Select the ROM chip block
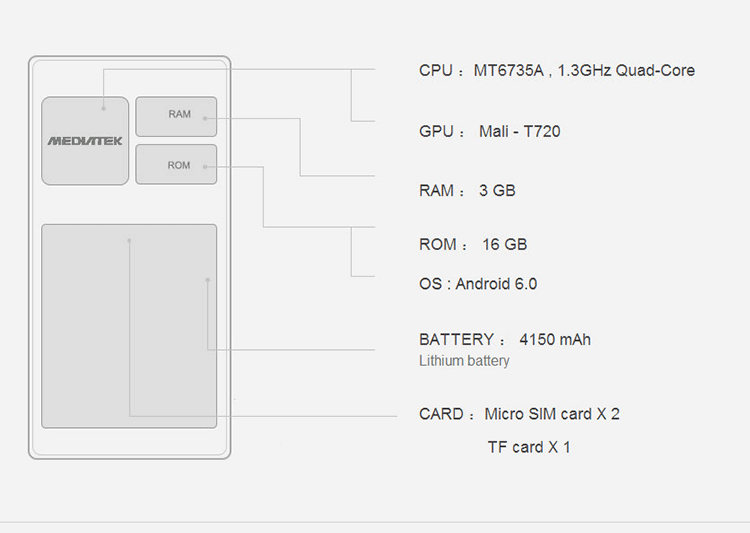 (176, 164)
